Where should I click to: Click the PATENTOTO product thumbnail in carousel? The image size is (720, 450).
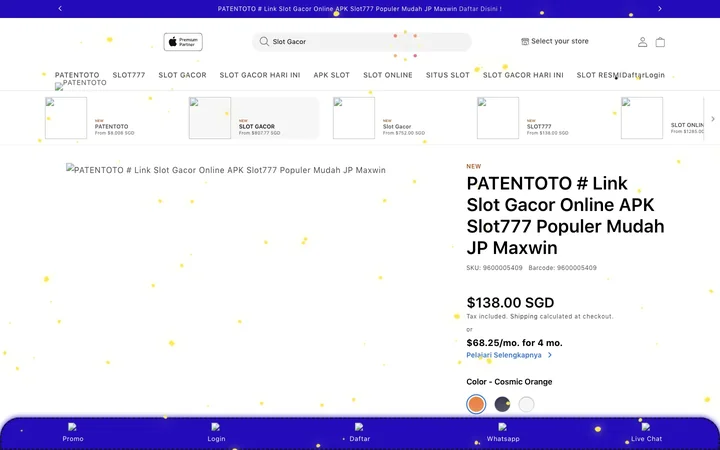(66, 118)
